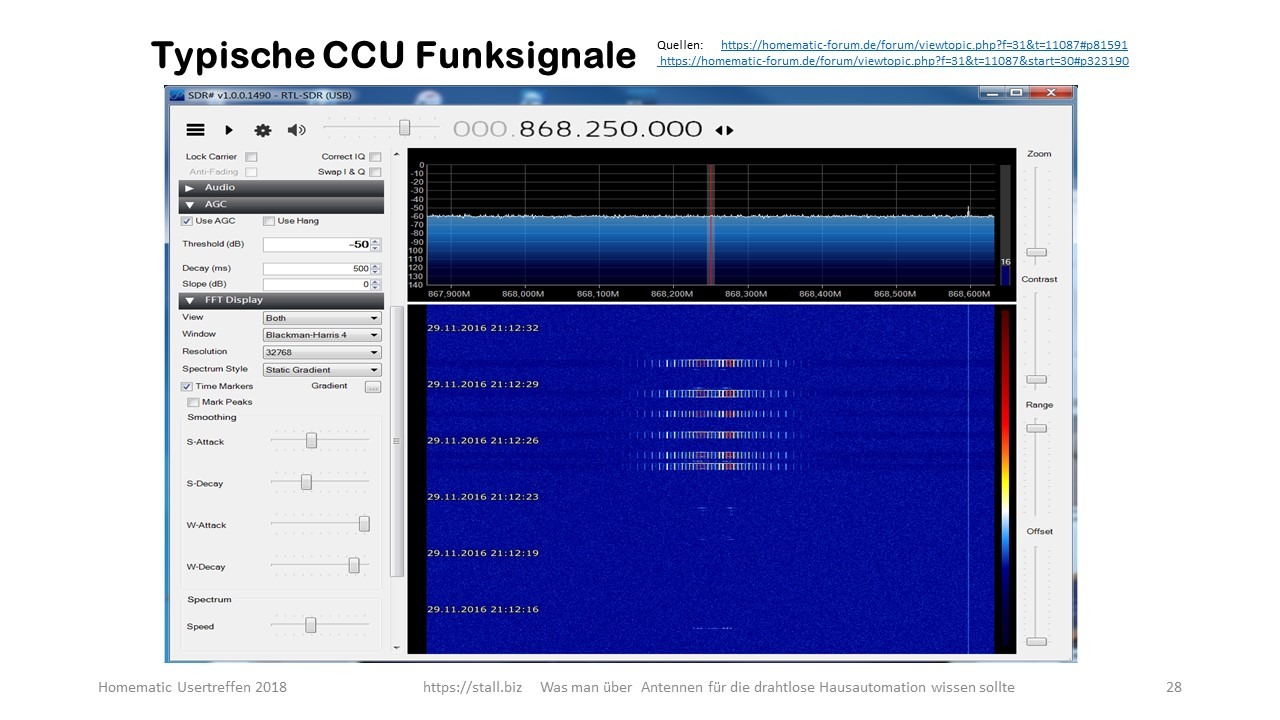
Task: Start the radio with play button
Action: coord(229,130)
